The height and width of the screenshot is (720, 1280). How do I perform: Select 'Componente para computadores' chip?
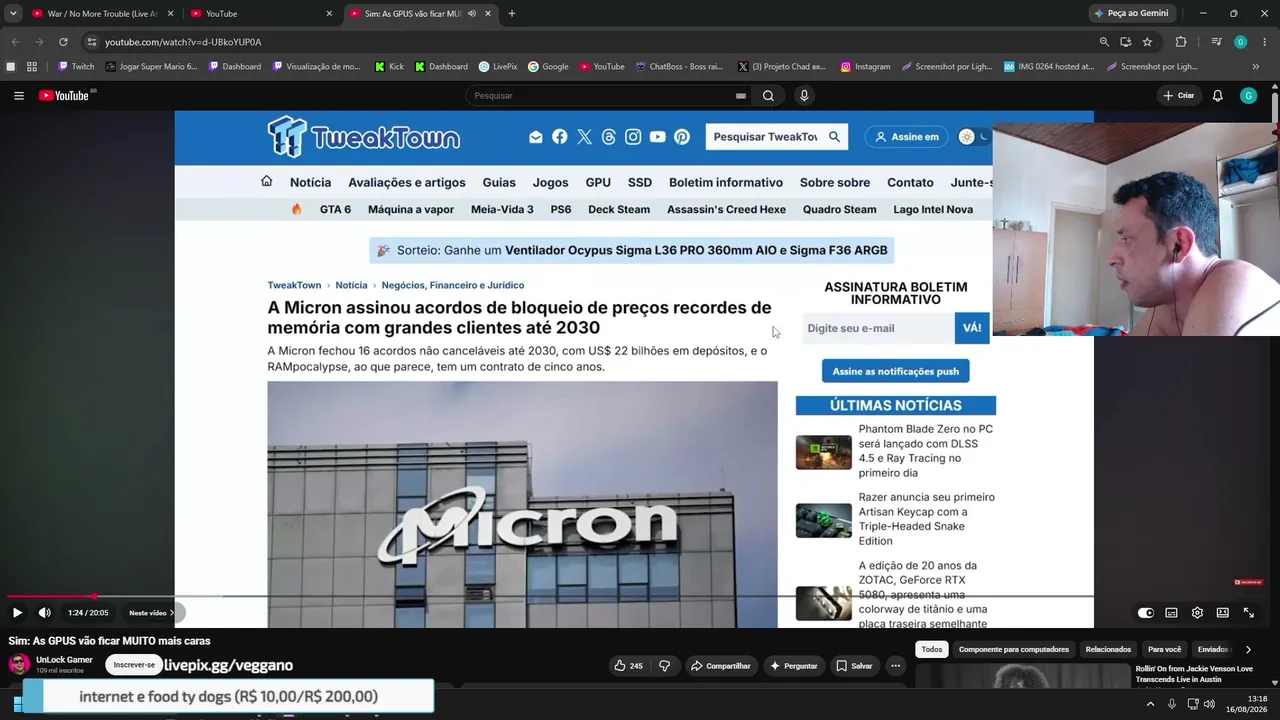(x=1014, y=650)
